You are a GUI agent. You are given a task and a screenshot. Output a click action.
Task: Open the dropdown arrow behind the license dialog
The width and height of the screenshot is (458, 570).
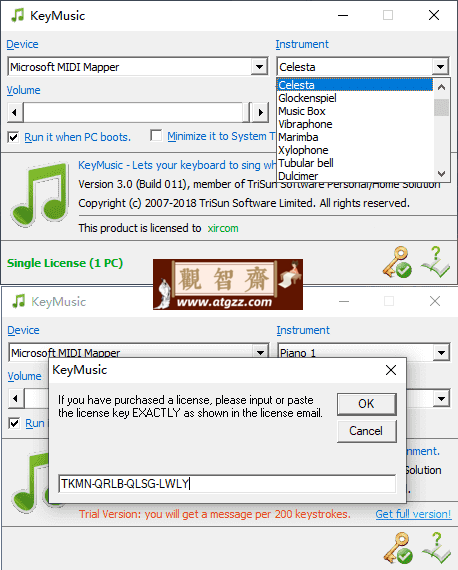[441, 399]
